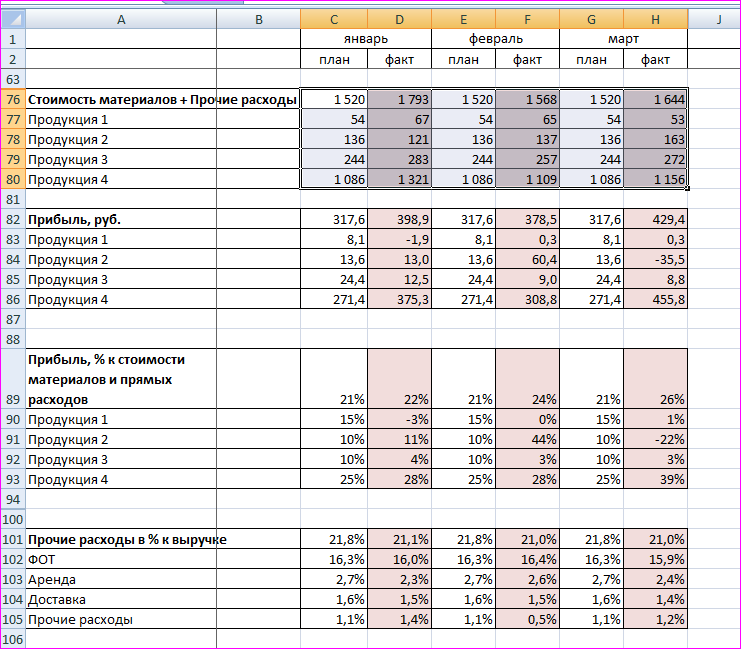741x649 pixels.
Task: Click 'план' cell under январь
Action: click(x=334, y=60)
